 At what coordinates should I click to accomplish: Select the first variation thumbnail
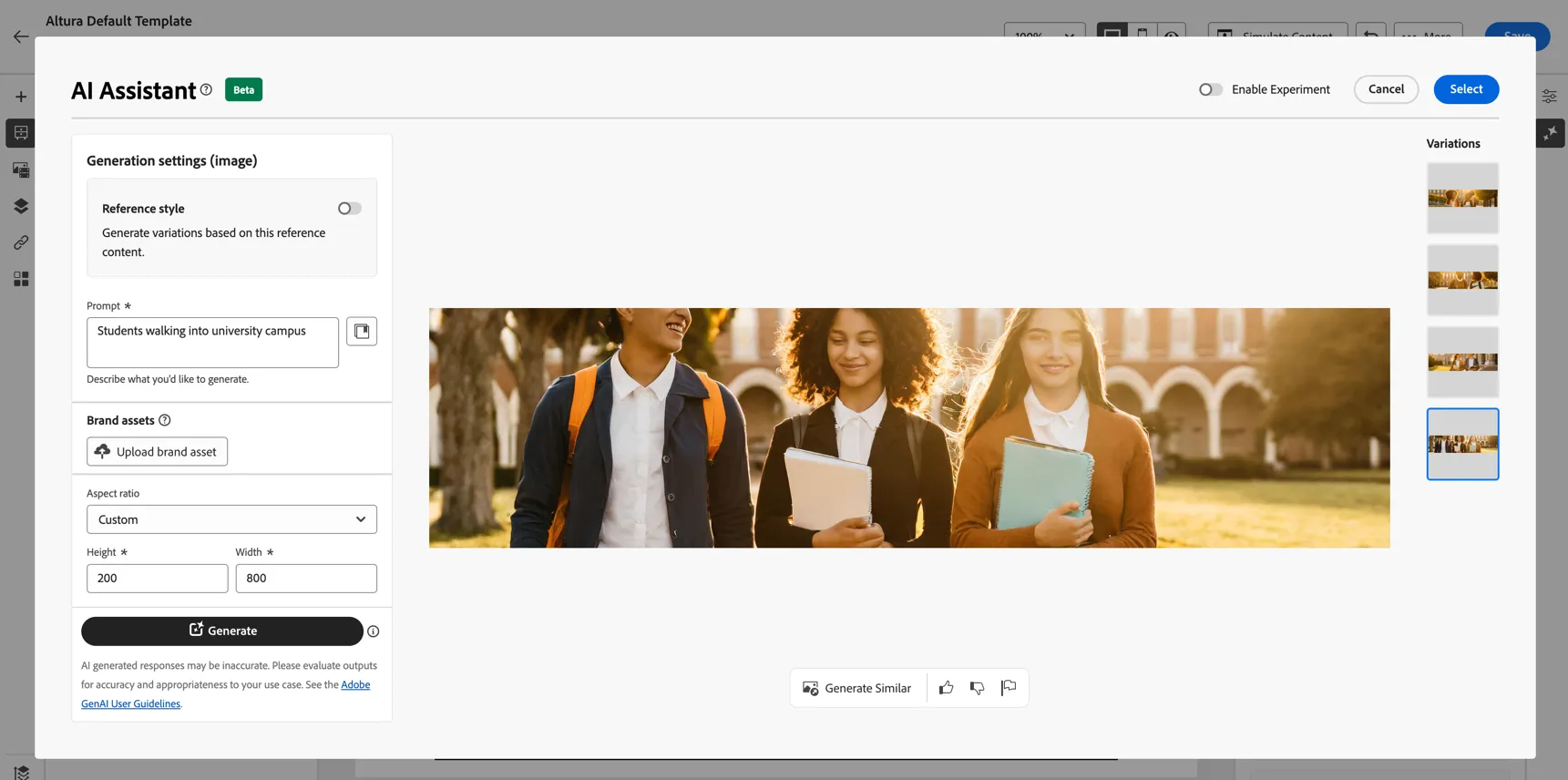coord(1462,199)
